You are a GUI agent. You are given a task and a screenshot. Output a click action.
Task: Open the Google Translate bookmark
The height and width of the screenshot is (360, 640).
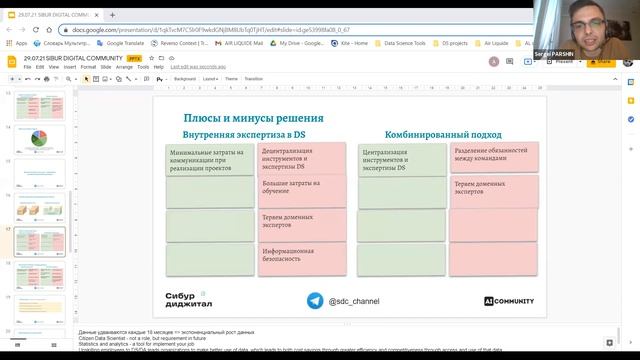(121, 43)
